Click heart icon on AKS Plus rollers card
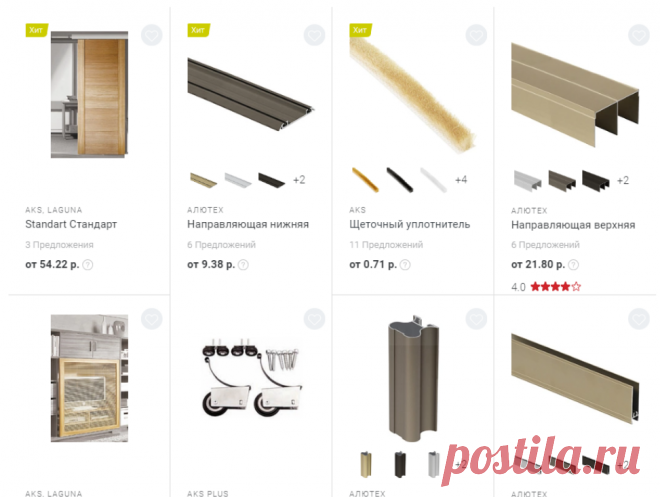This screenshot has height=497, width=660. 314,319
